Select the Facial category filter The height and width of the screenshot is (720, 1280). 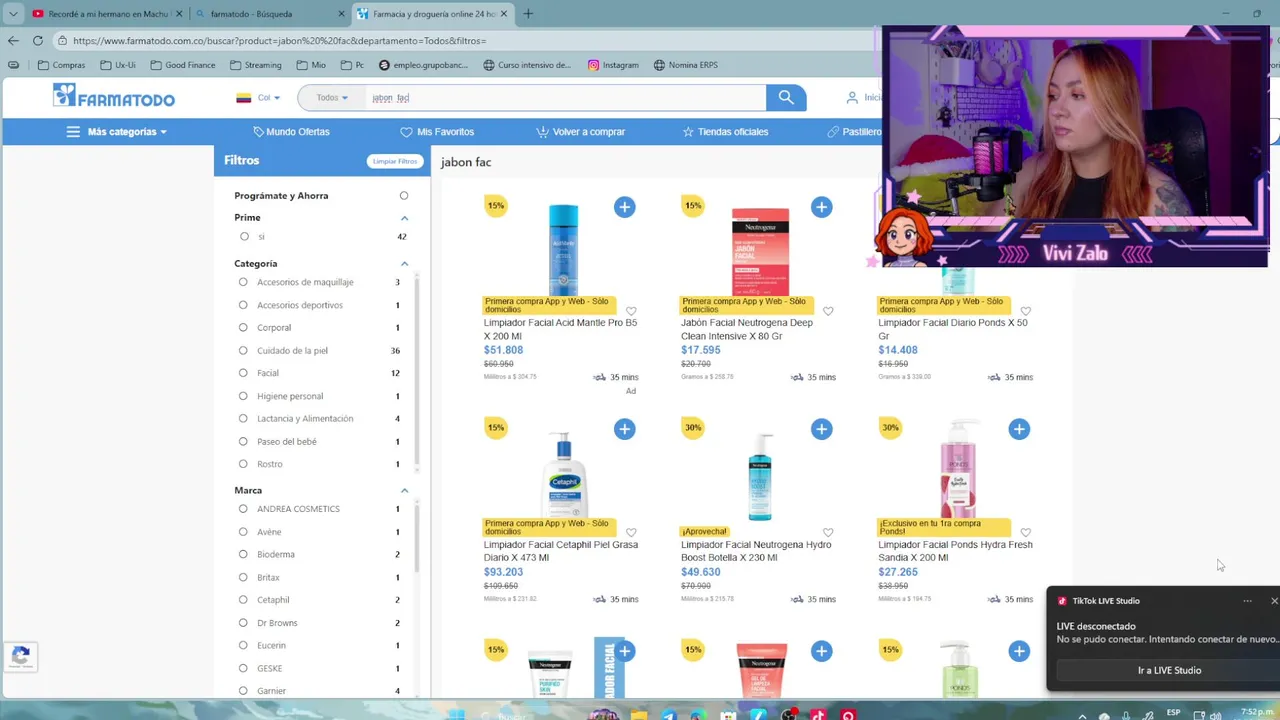[x=243, y=373]
